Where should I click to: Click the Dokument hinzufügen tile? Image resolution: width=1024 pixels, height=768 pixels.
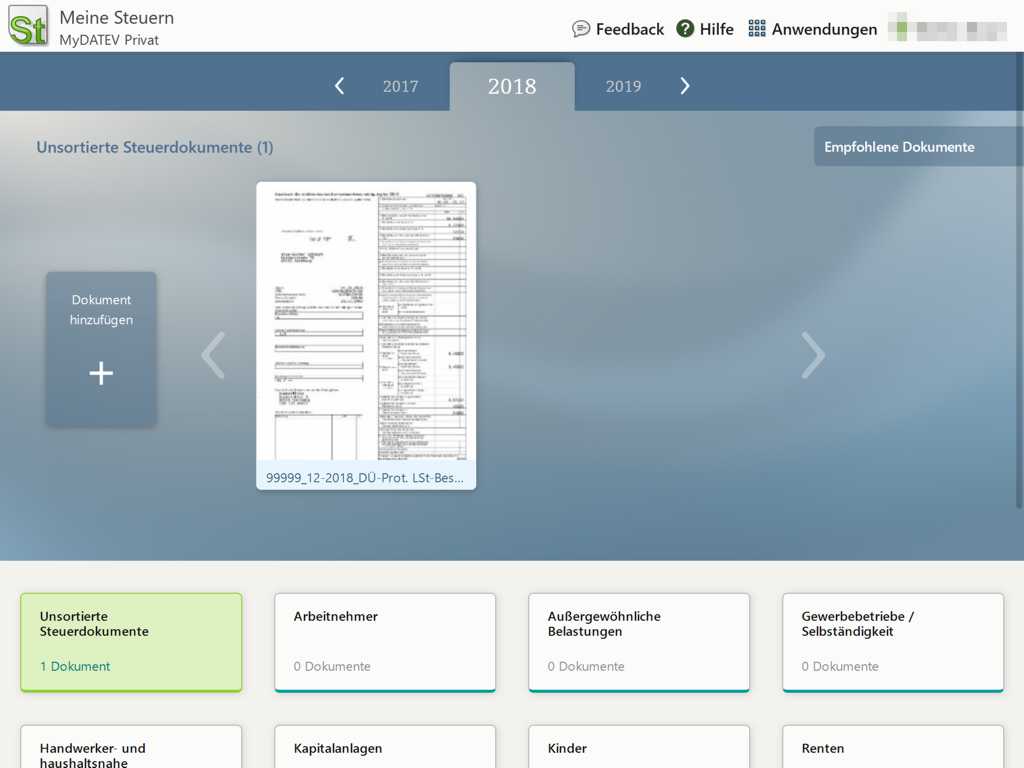point(101,349)
